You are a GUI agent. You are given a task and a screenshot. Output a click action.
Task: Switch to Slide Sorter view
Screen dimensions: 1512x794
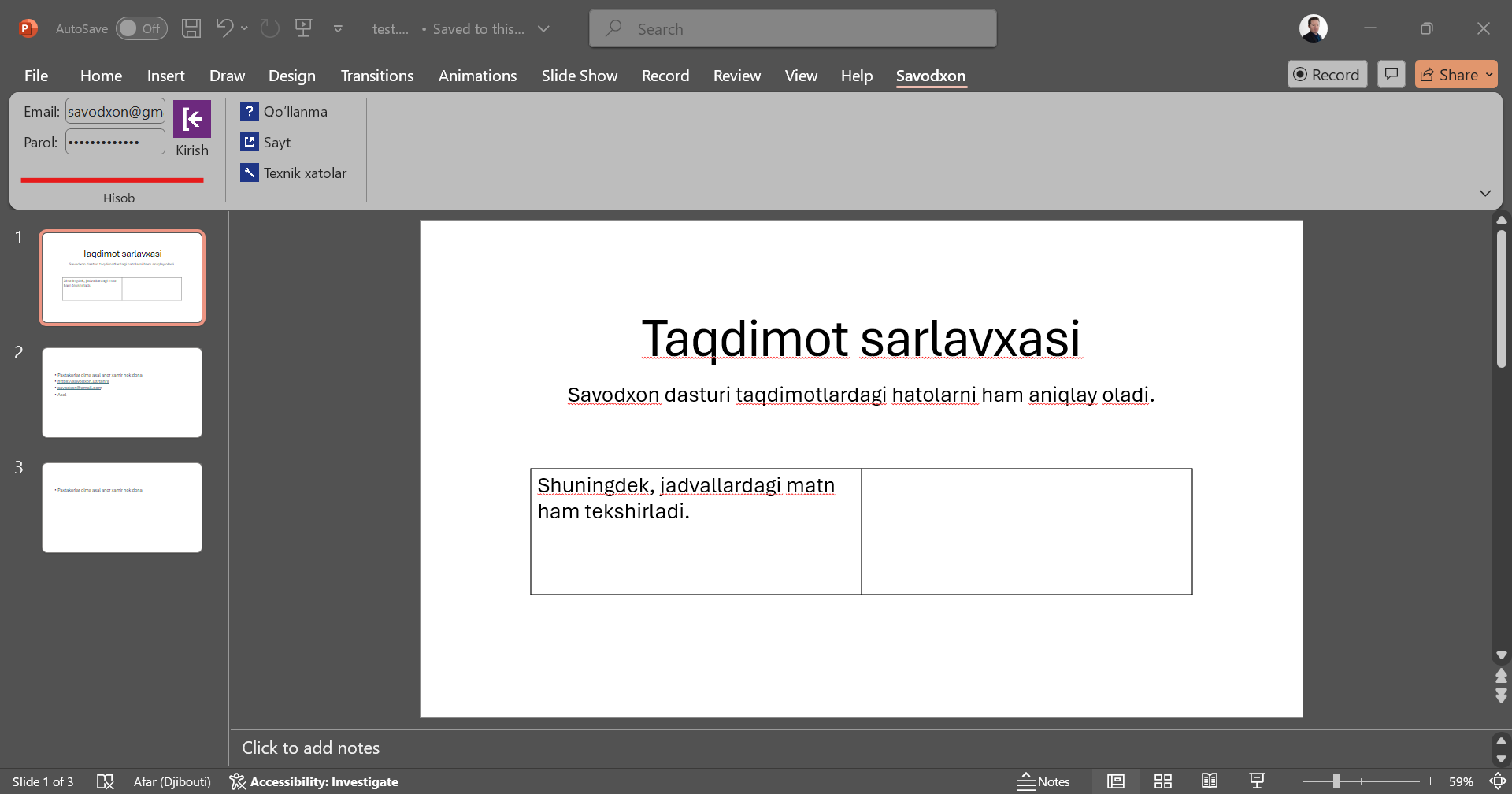tap(1162, 781)
